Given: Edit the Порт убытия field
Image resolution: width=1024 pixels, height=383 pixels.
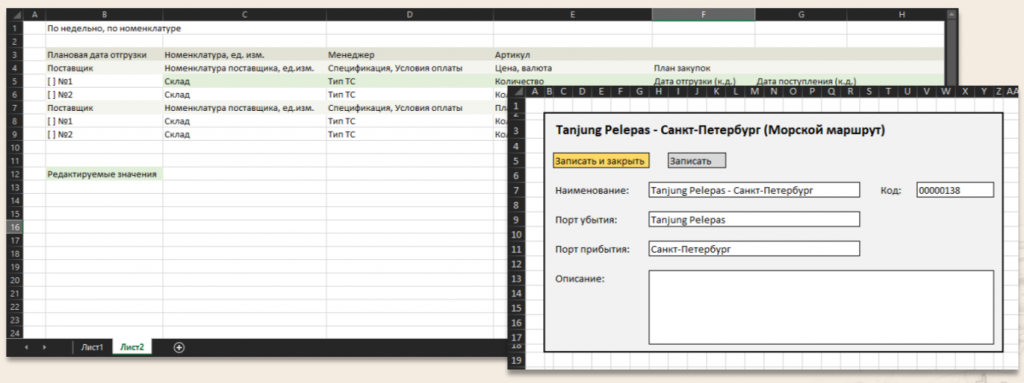Looking at the screenshot, I should [754, 220].
